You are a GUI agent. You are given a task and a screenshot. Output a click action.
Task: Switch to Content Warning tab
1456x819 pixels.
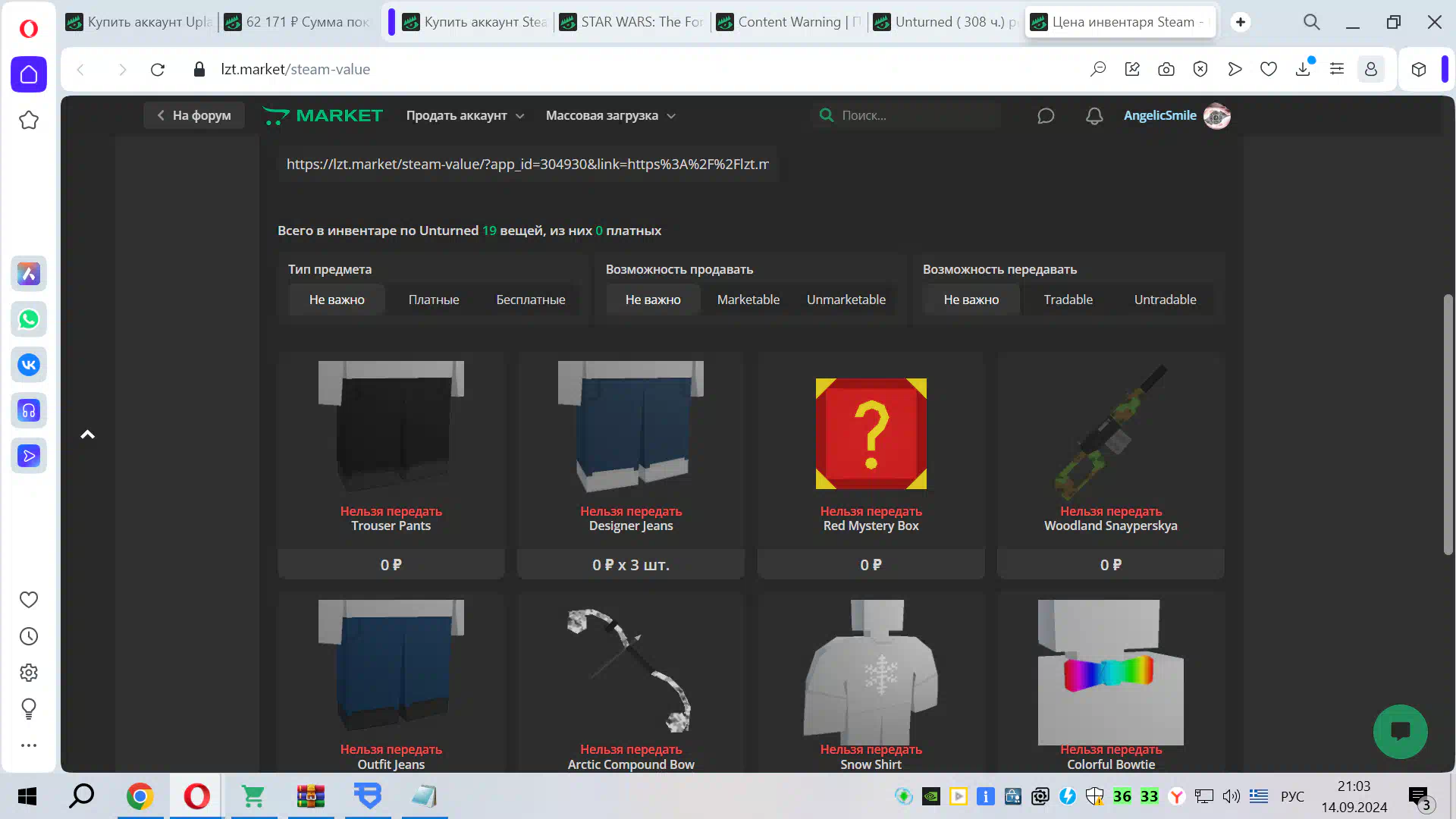click(789, 22)
